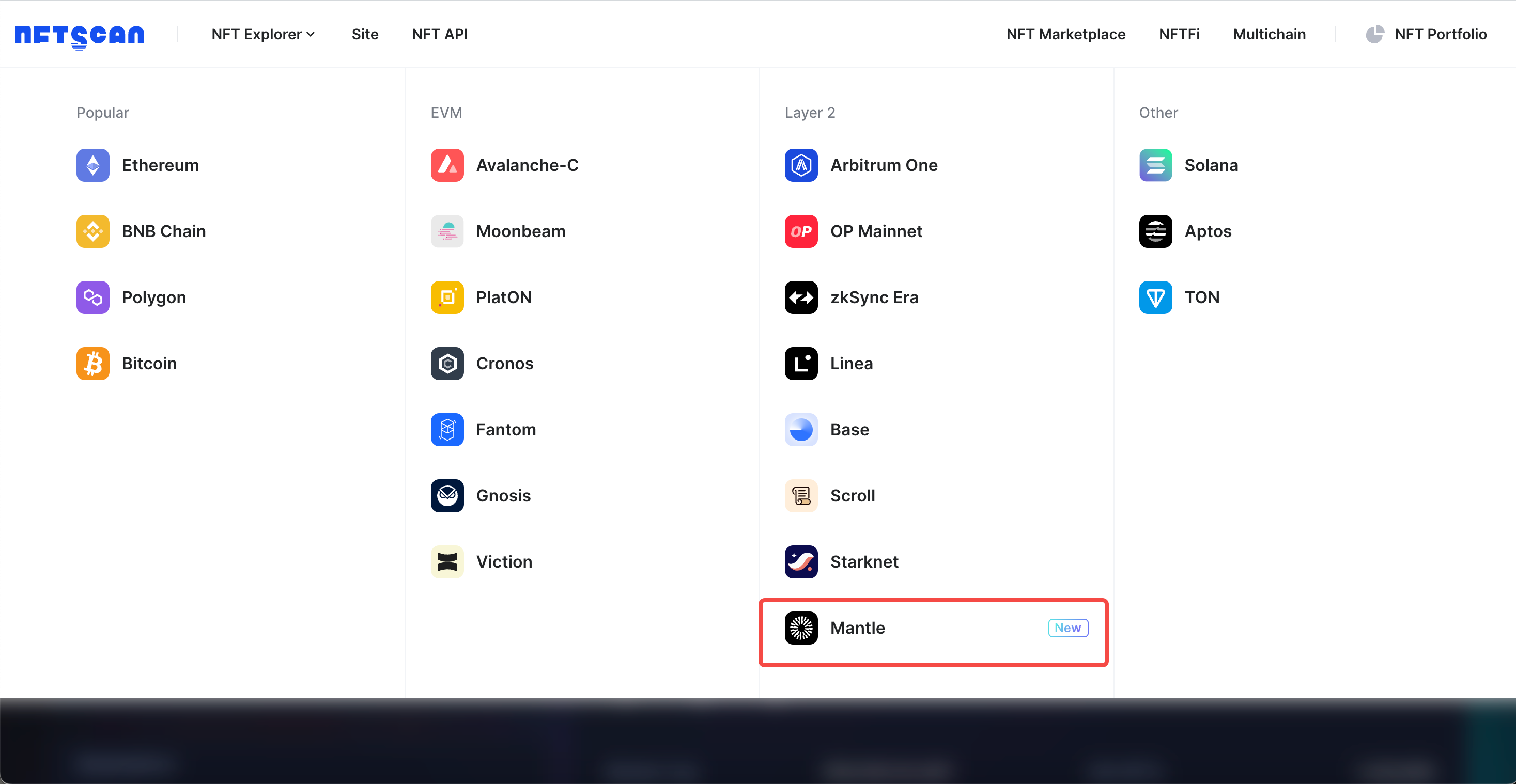Click the Site navigation link
1516x784 pixels.
click(364, 33)
